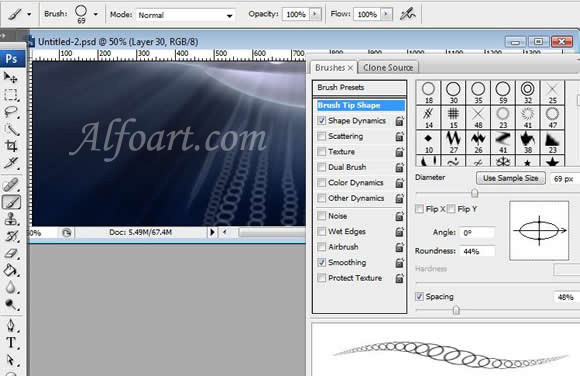Click the Photoshop Ps logo

coord(12,58)
